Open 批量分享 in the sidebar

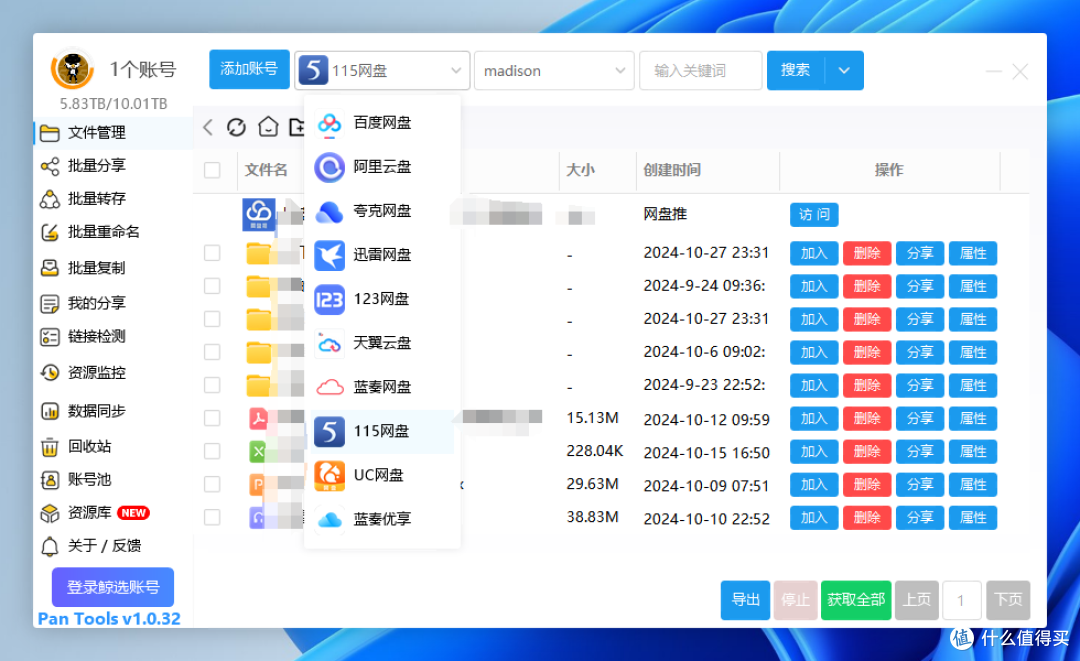coord(114,166)
